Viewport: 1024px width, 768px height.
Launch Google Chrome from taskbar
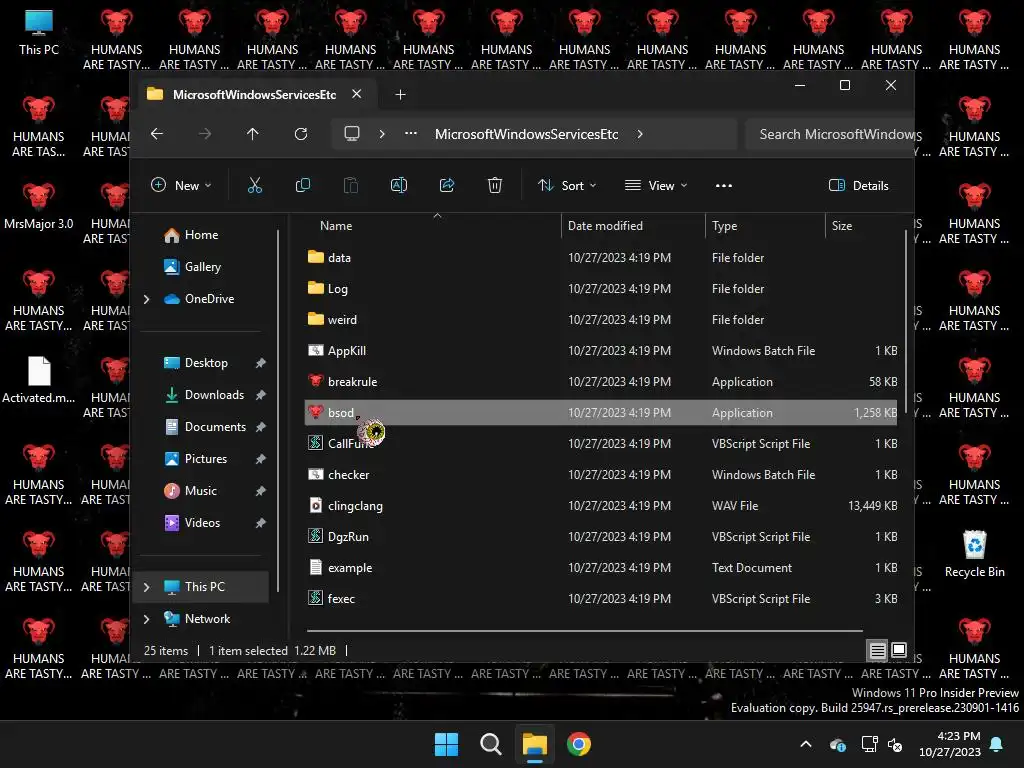tap(579, 744)
